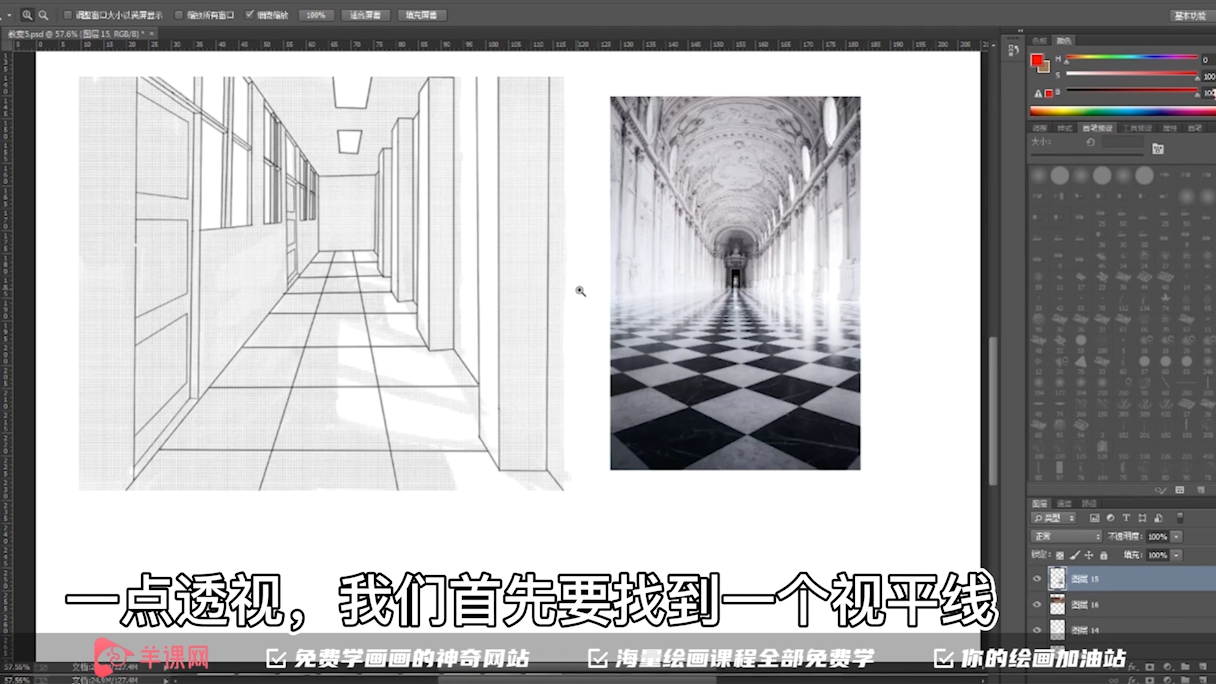Screen dimensions: 1216x684
Task: Click the foreground red color swatch
Action: pos(1037,60)
